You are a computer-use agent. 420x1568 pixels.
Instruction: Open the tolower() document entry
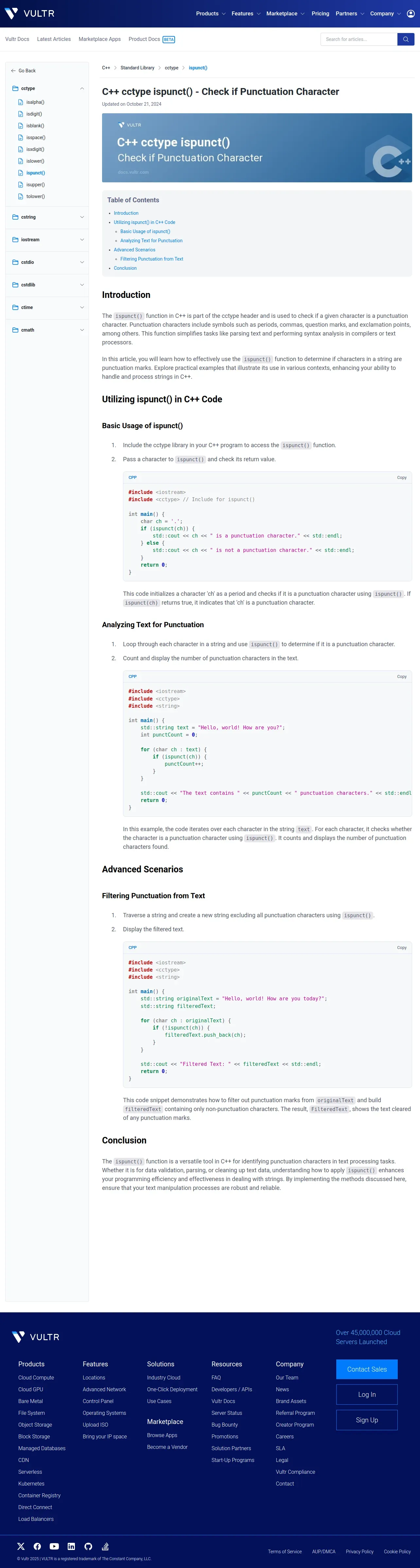pyautogui.click(x=35, y=197)
